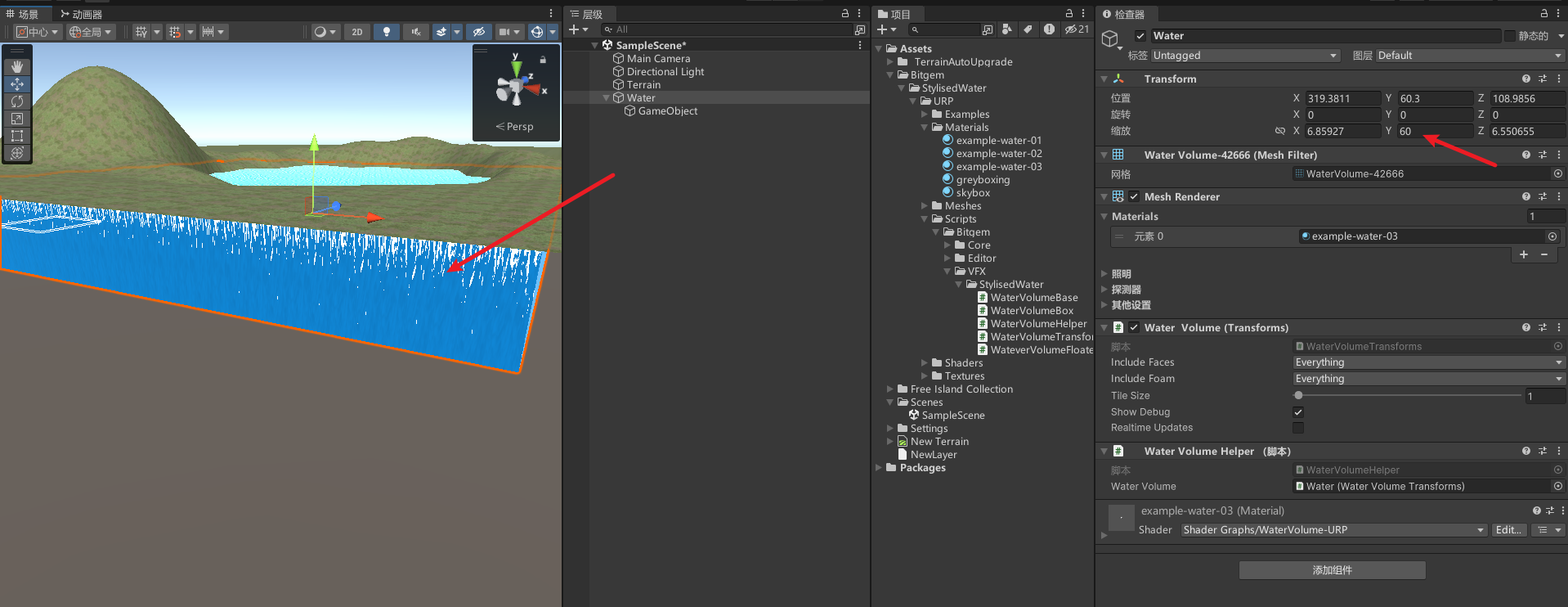Viewport: 1568px width, 607px height.
Task: Click the green Y axis cone of orientation gizmo
Action: [515, 67]
